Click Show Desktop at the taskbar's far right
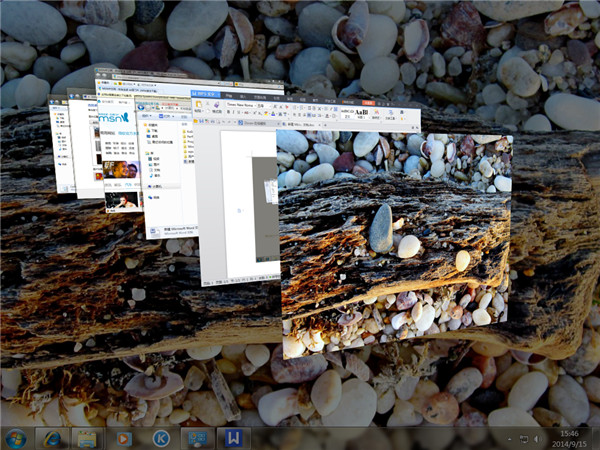Image resolution: width=600 pixels, height=450 pixels. [596, 438]
